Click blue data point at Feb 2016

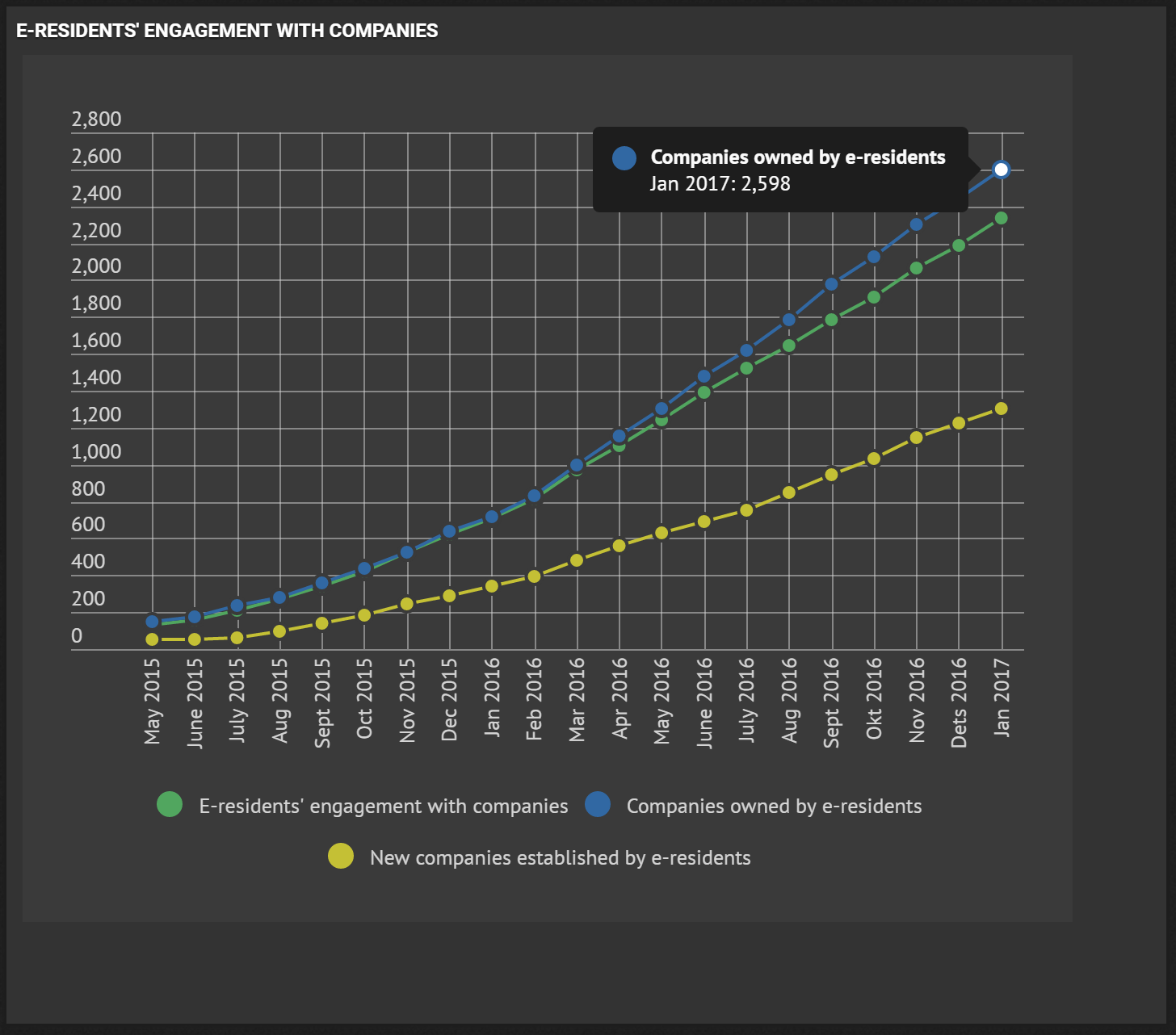click(534, 496)
